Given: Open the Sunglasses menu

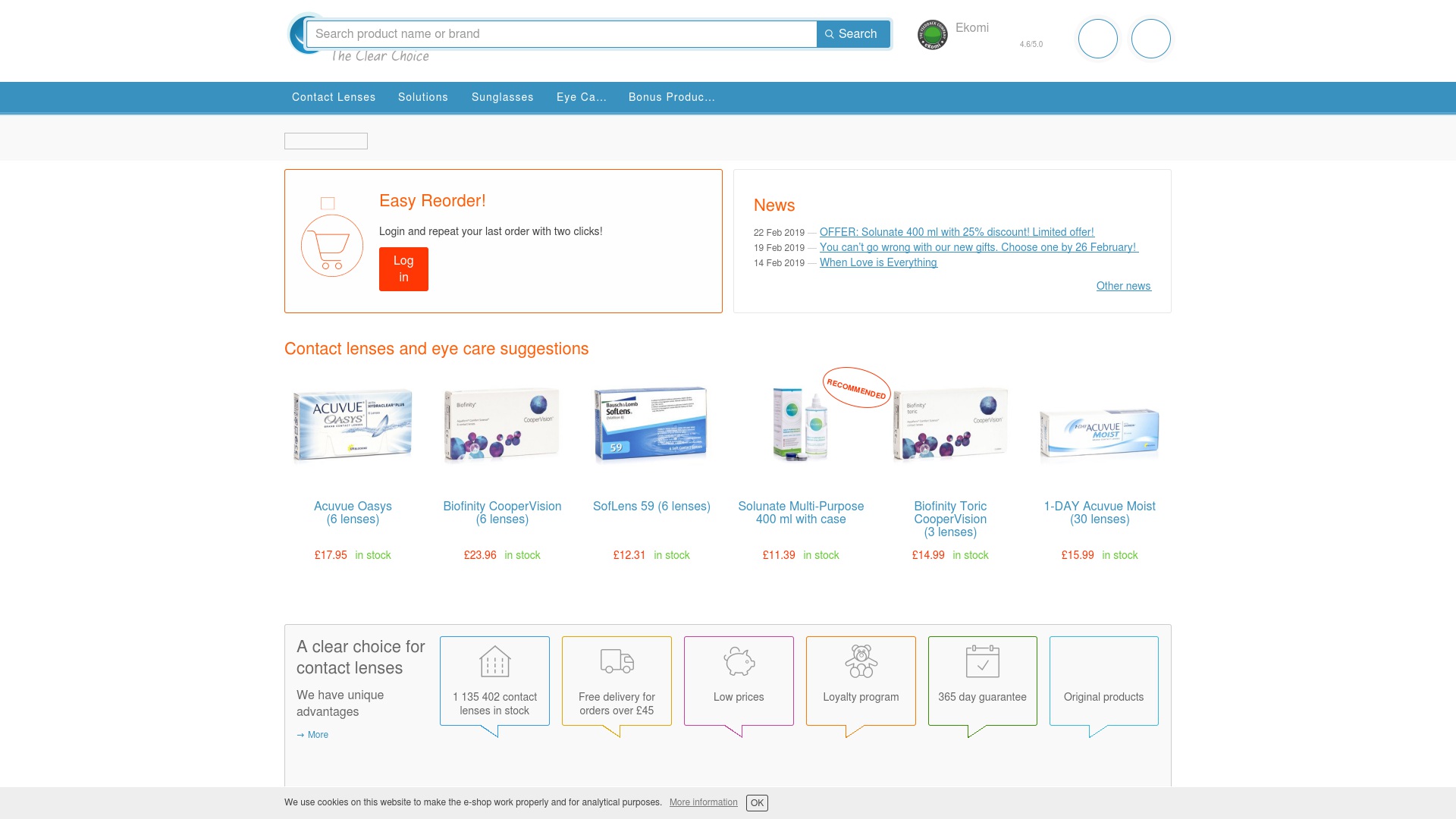Looking at the screenshot, I should click(503, 97).
